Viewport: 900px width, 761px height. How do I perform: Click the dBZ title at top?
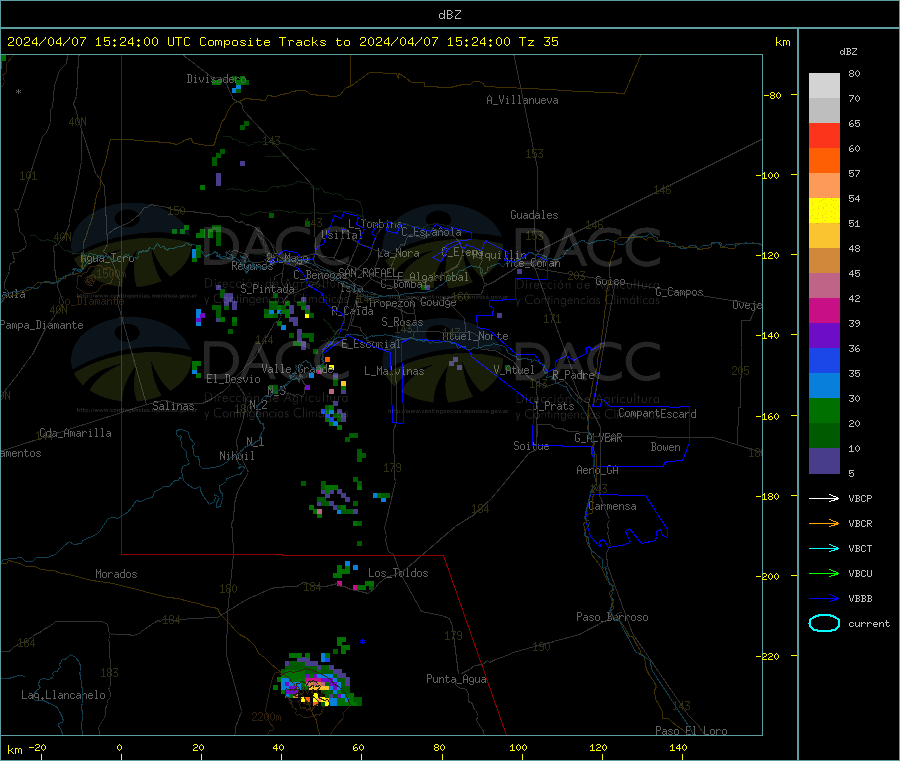tap(449, 15)
